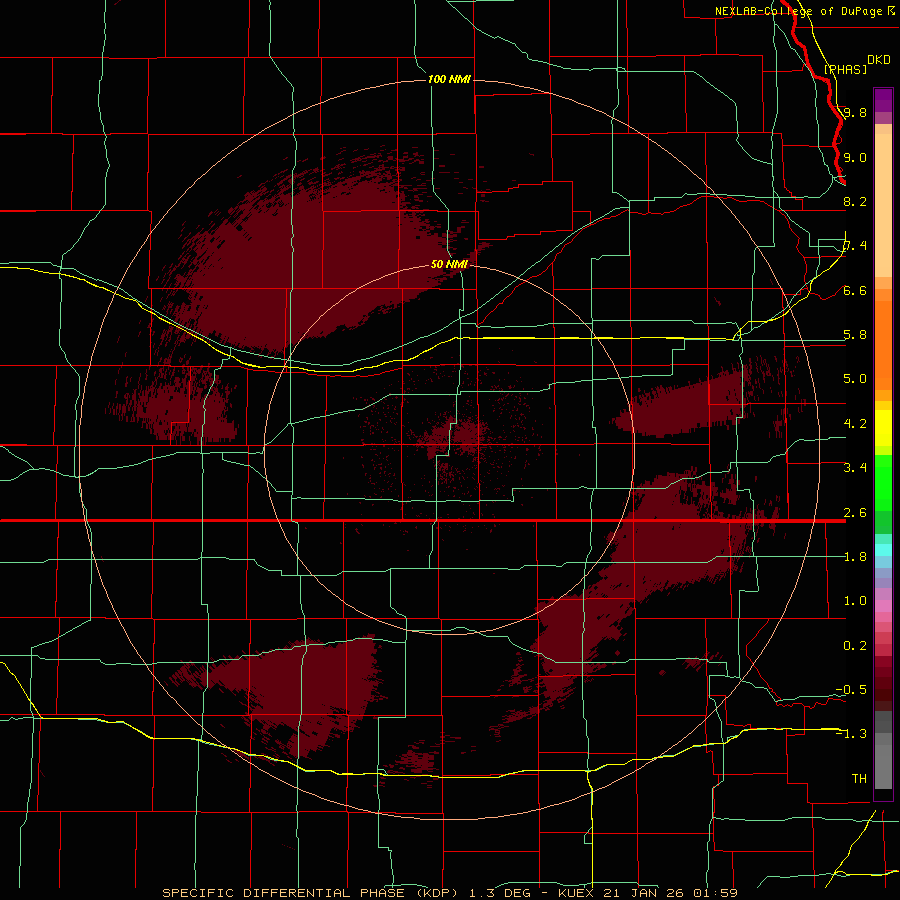Click the "50 NMI" range ring label

449,264
